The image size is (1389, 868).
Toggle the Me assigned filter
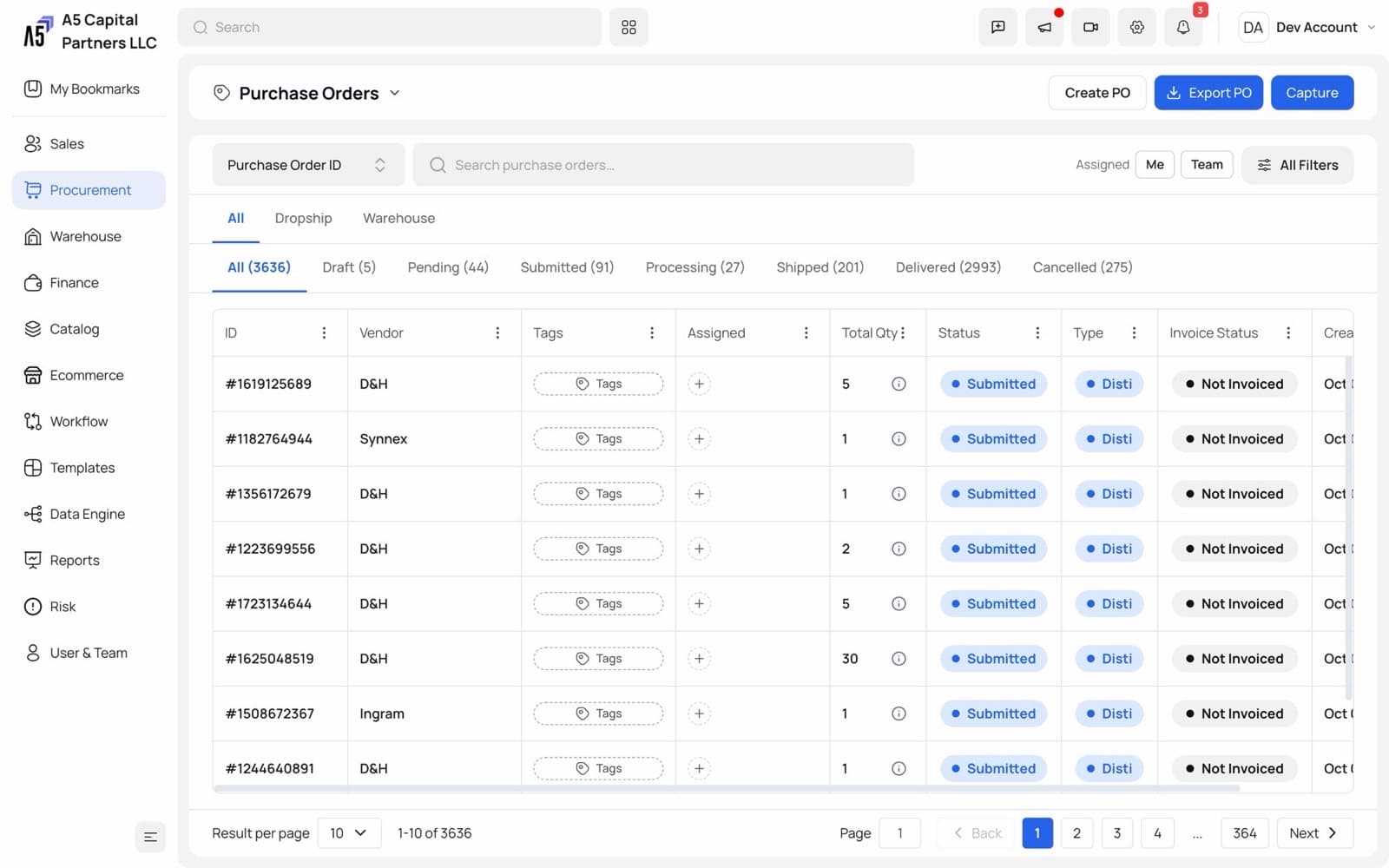[1155, 164]
